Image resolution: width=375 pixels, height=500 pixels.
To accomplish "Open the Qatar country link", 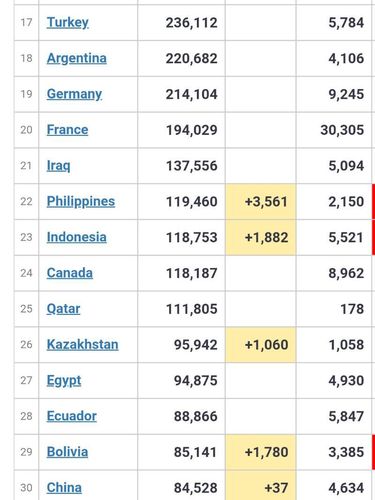I will [63, 309].
